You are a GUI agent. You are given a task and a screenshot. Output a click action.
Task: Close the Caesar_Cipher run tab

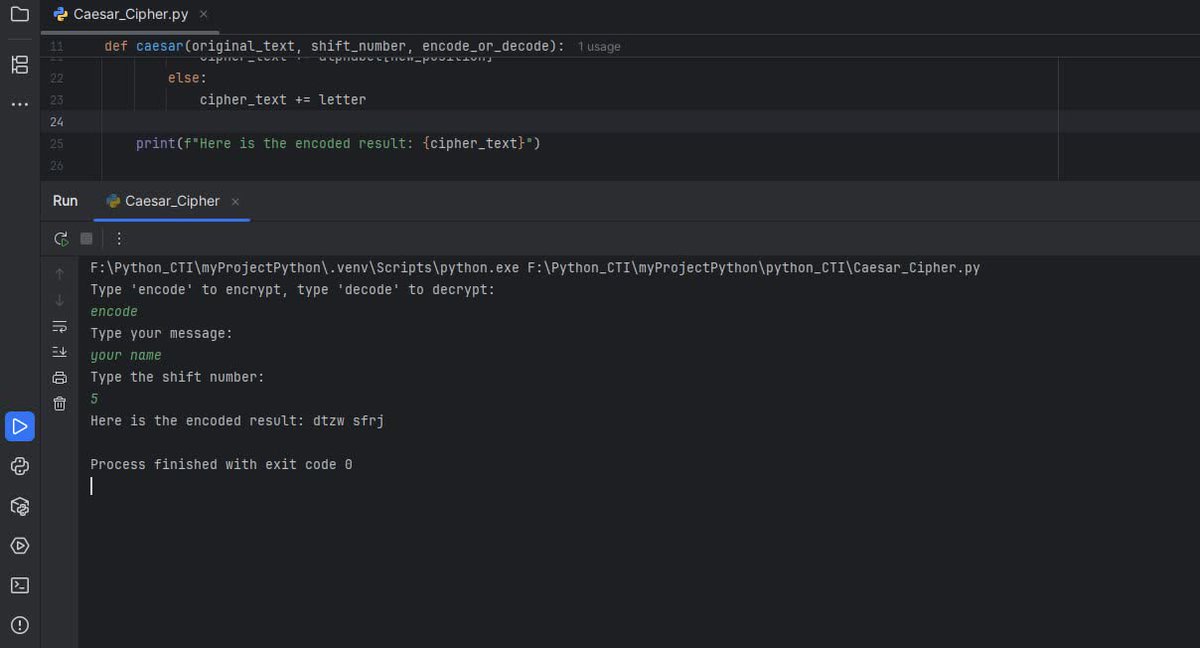(236, 202)
